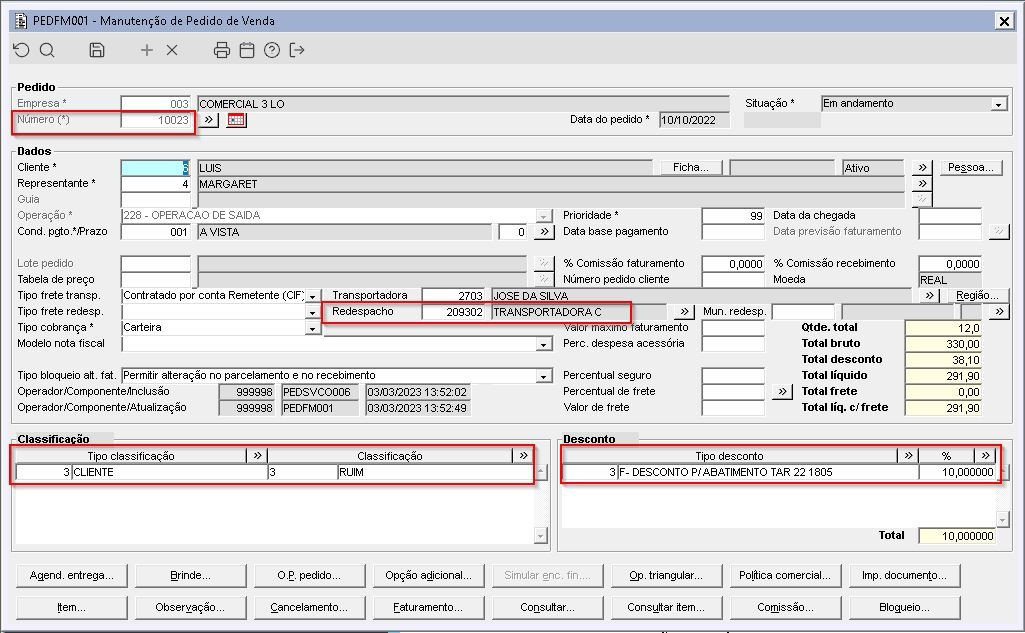Click the lookup arrow beside Número field
The image size is (1025, 633).
(x=209, y=120)
